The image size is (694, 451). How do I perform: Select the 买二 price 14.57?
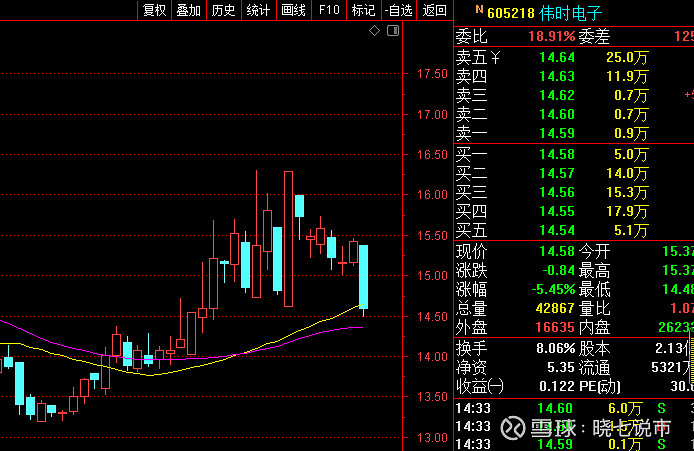[x=557, y=173]
